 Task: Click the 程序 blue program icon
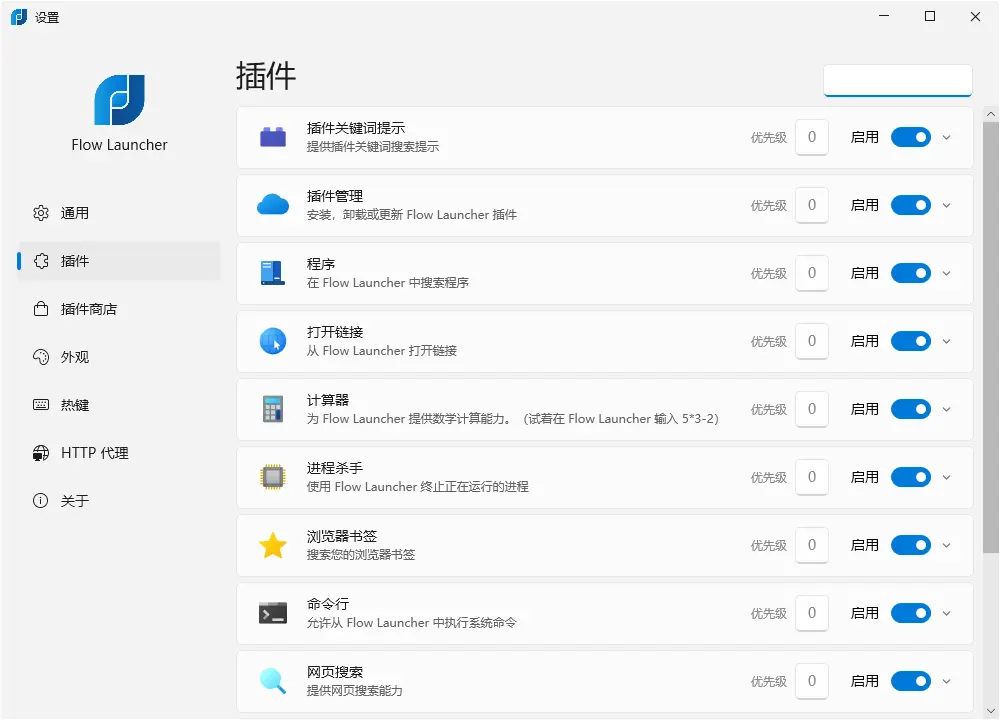click(x=273, y=273)
